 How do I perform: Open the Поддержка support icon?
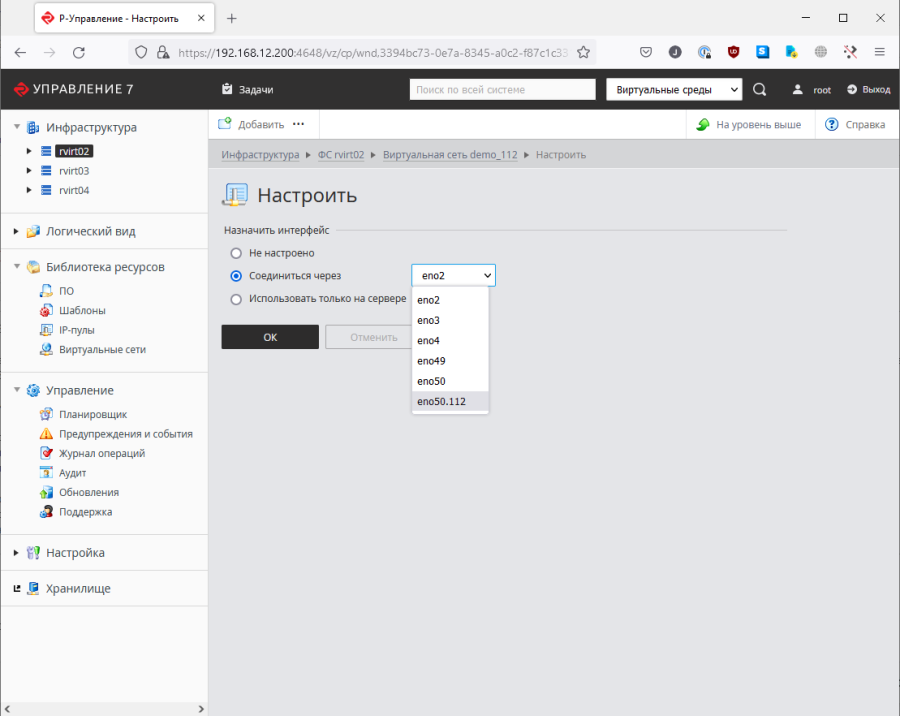(45, 512)
